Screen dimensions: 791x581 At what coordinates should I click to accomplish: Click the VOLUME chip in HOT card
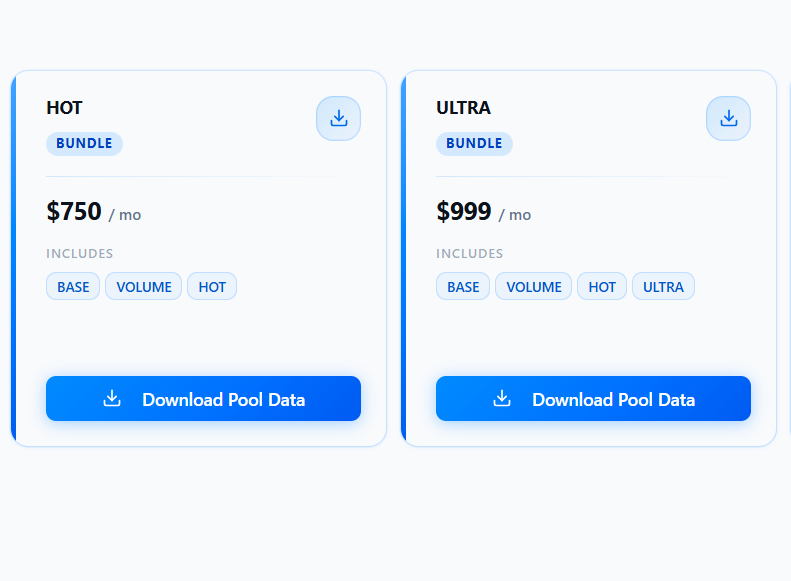click(x=144, y=286)
